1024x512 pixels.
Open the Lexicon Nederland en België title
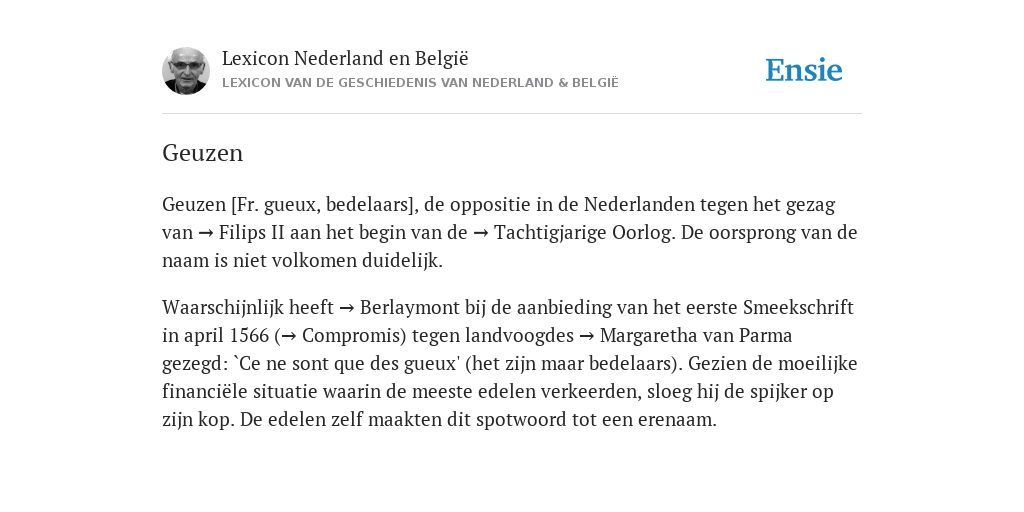pos(345,58)
